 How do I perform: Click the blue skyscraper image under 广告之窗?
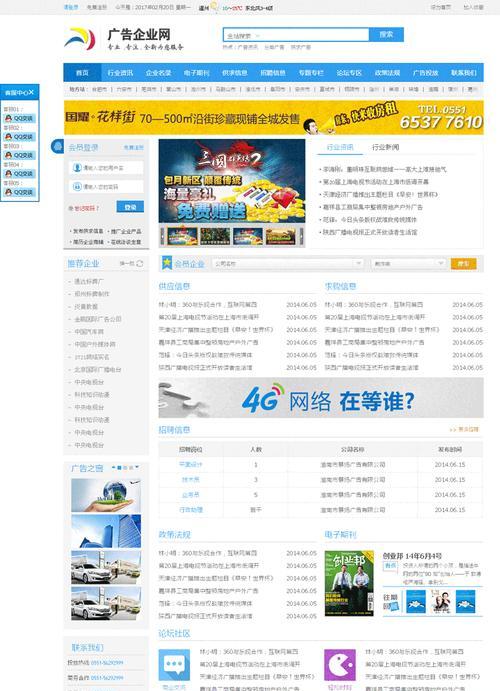106,531
